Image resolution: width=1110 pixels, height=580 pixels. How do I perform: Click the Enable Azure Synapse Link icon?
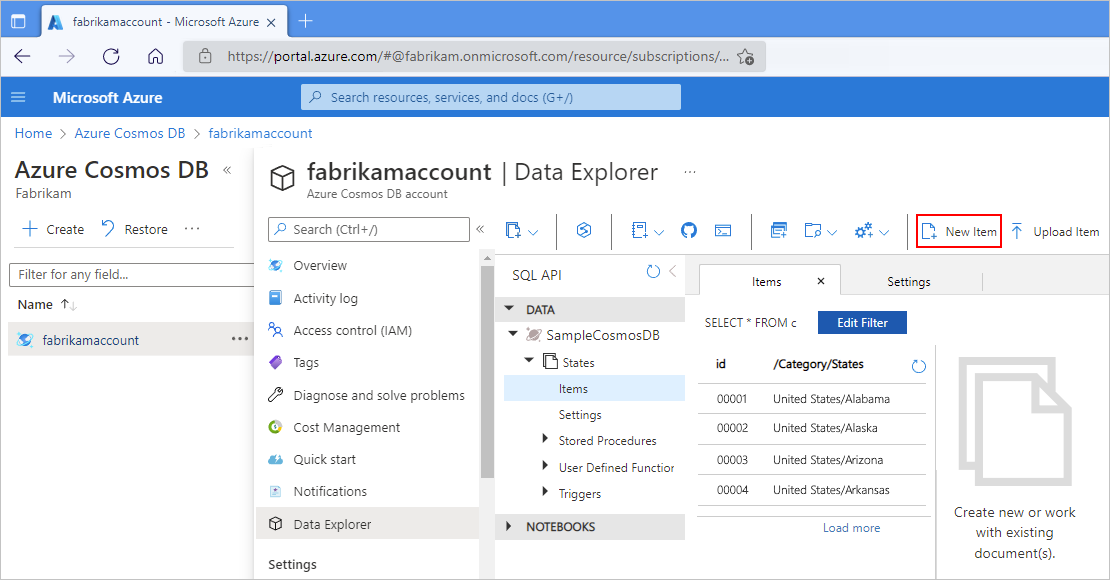[x=582, y=230]
